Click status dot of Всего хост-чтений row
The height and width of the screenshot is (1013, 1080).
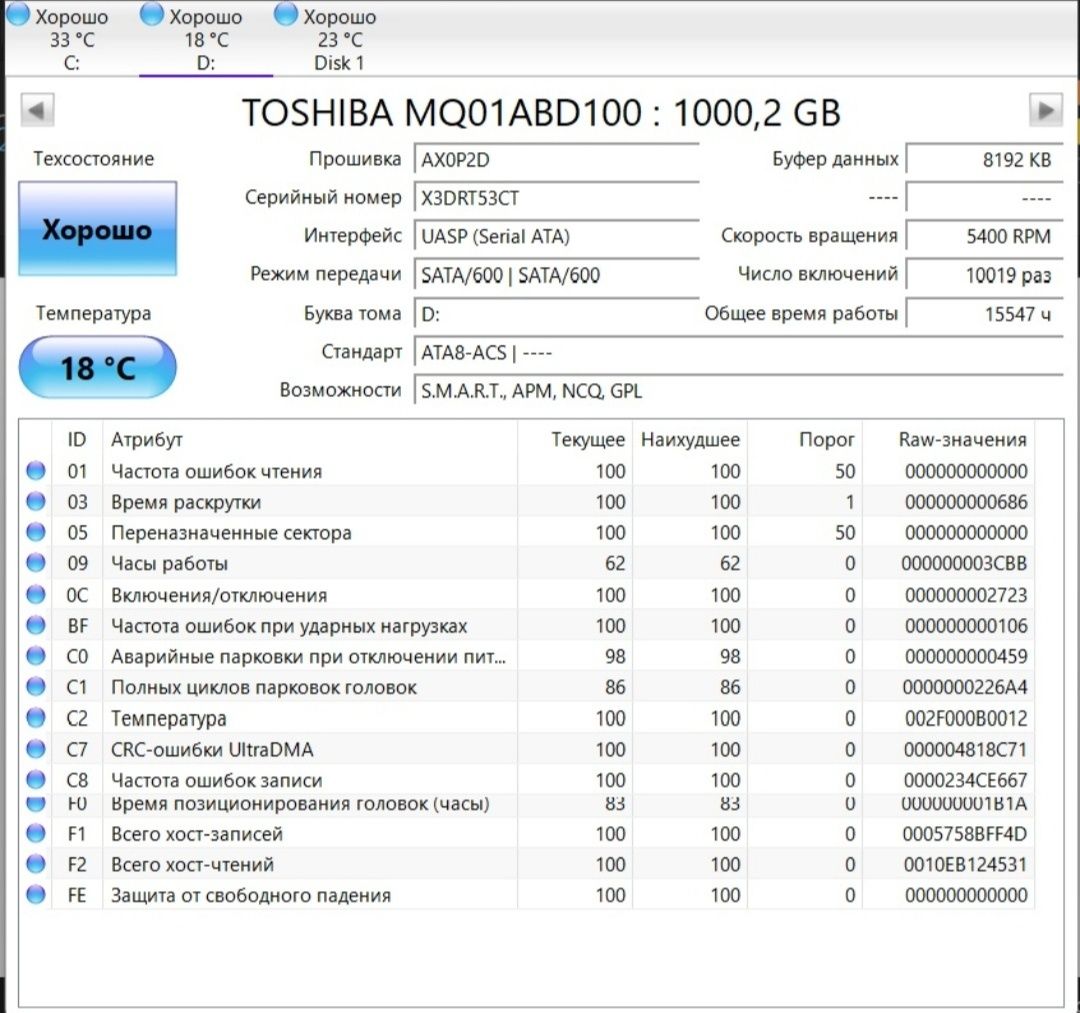(36, 864)
